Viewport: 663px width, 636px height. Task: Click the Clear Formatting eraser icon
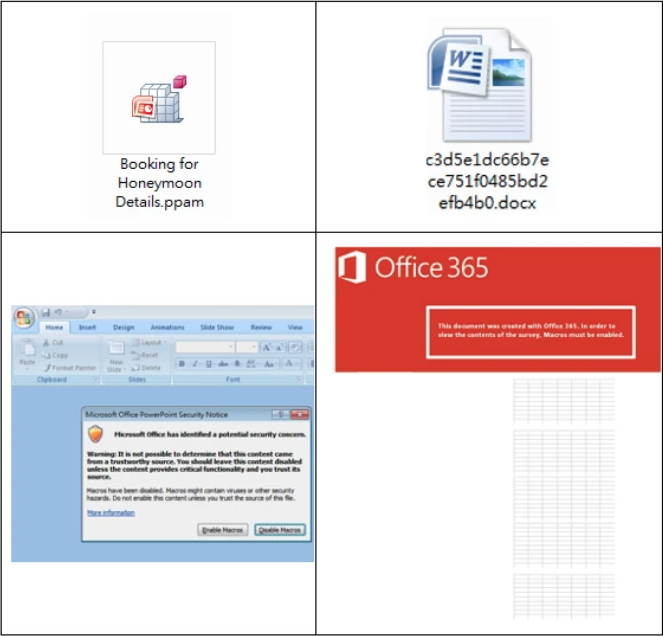coord(295,348)
